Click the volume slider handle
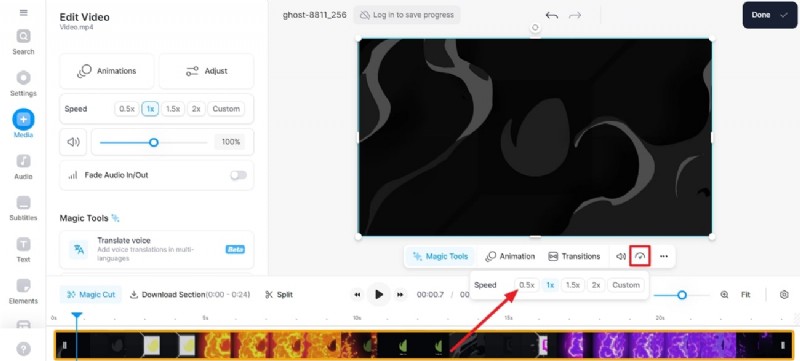The height and width of the screenshot is (361, 800). click(154, 142)
